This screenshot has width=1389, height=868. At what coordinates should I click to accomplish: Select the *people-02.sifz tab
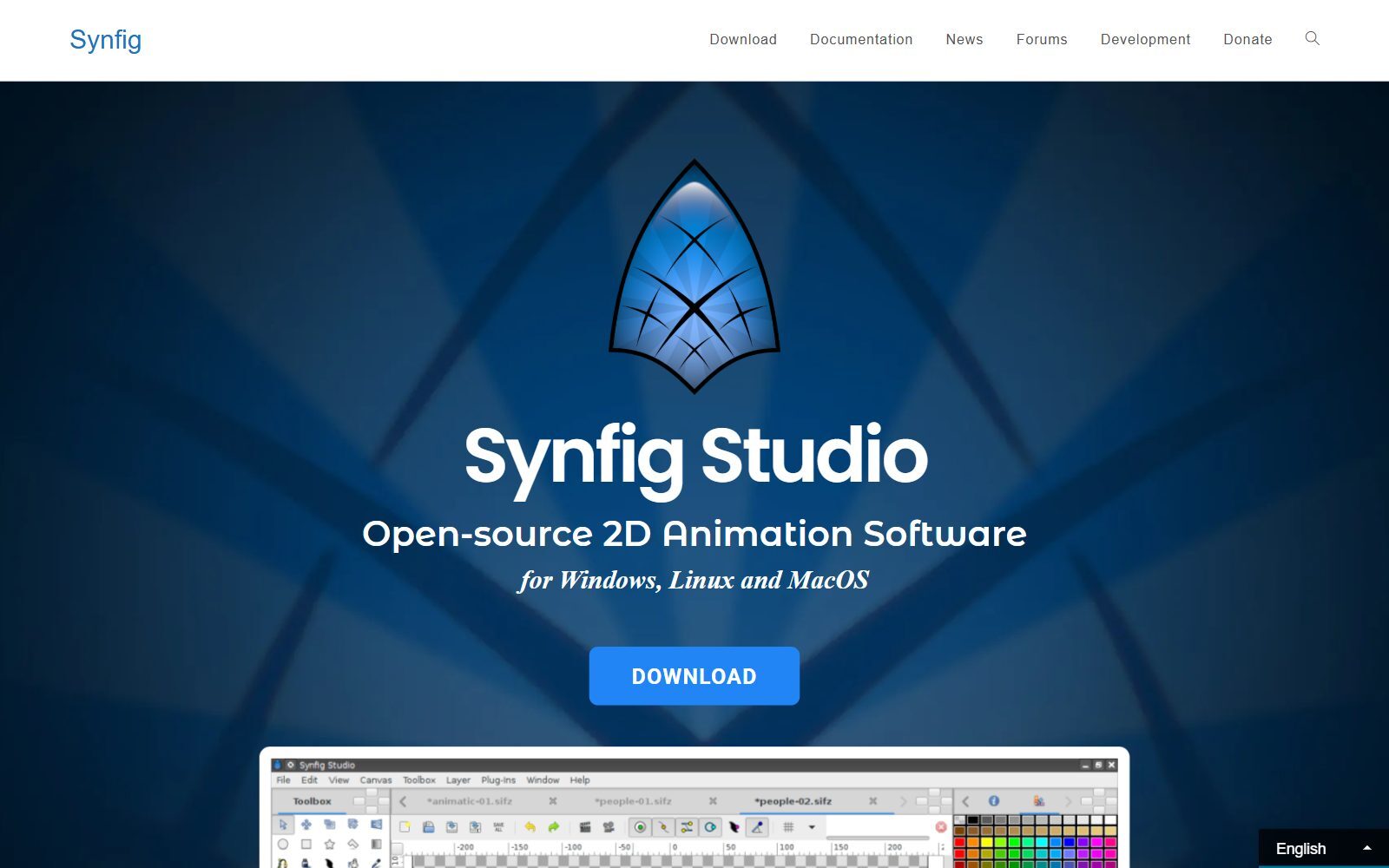click(x=793, y=801)
